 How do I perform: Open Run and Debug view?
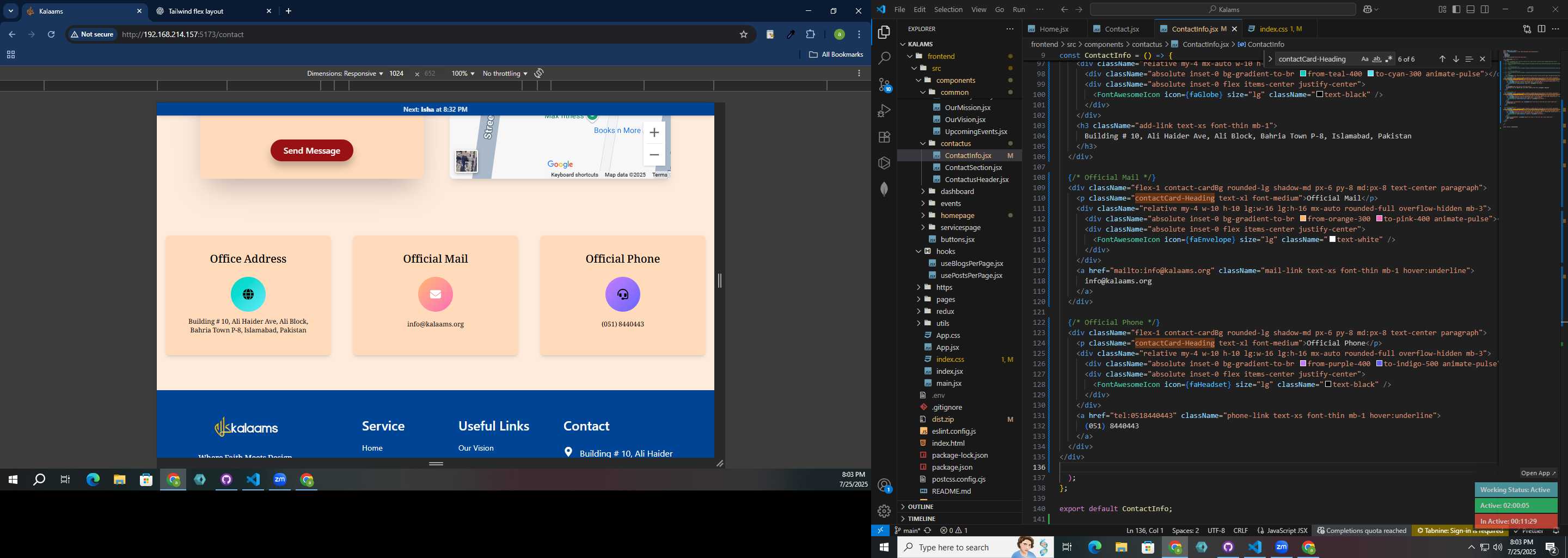(x=884, y=111)
